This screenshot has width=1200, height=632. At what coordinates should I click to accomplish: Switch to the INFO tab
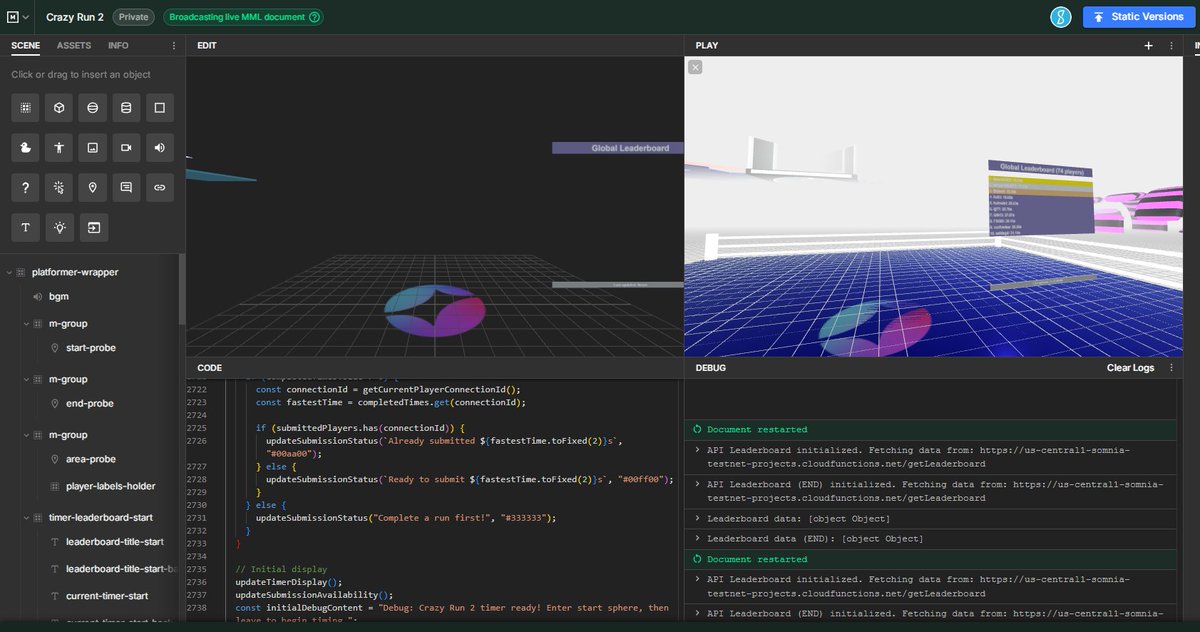pos(118,46)
